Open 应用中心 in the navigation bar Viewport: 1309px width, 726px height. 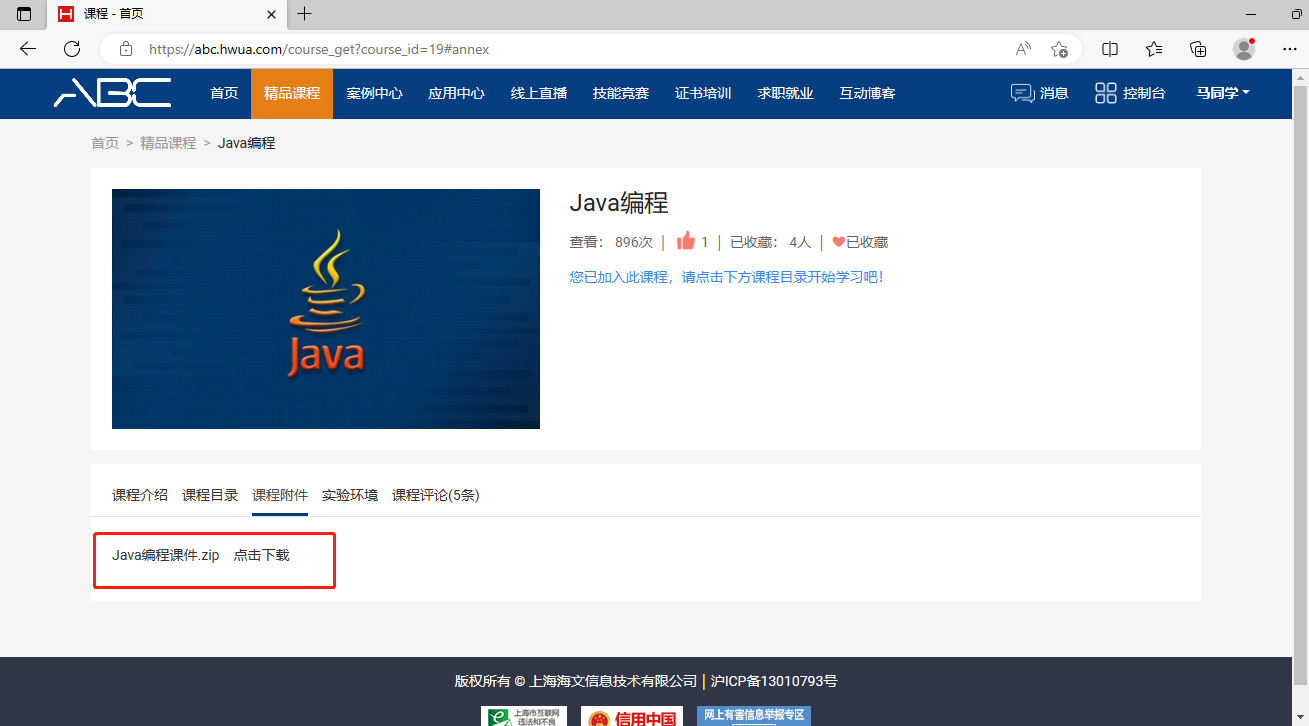click(457, 93)
